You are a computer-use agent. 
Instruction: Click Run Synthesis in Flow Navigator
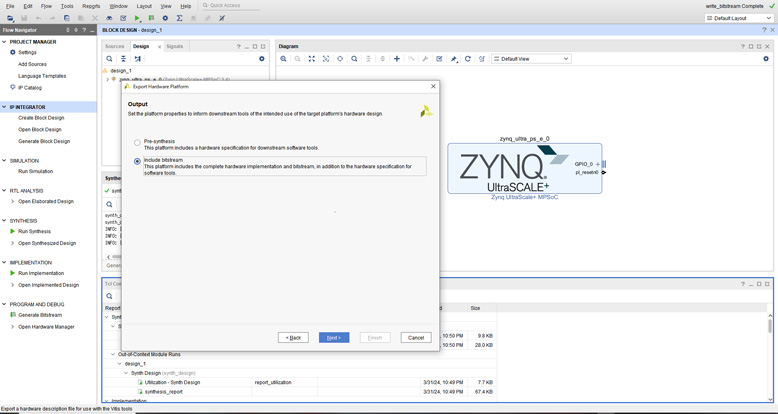pos(34,231)
